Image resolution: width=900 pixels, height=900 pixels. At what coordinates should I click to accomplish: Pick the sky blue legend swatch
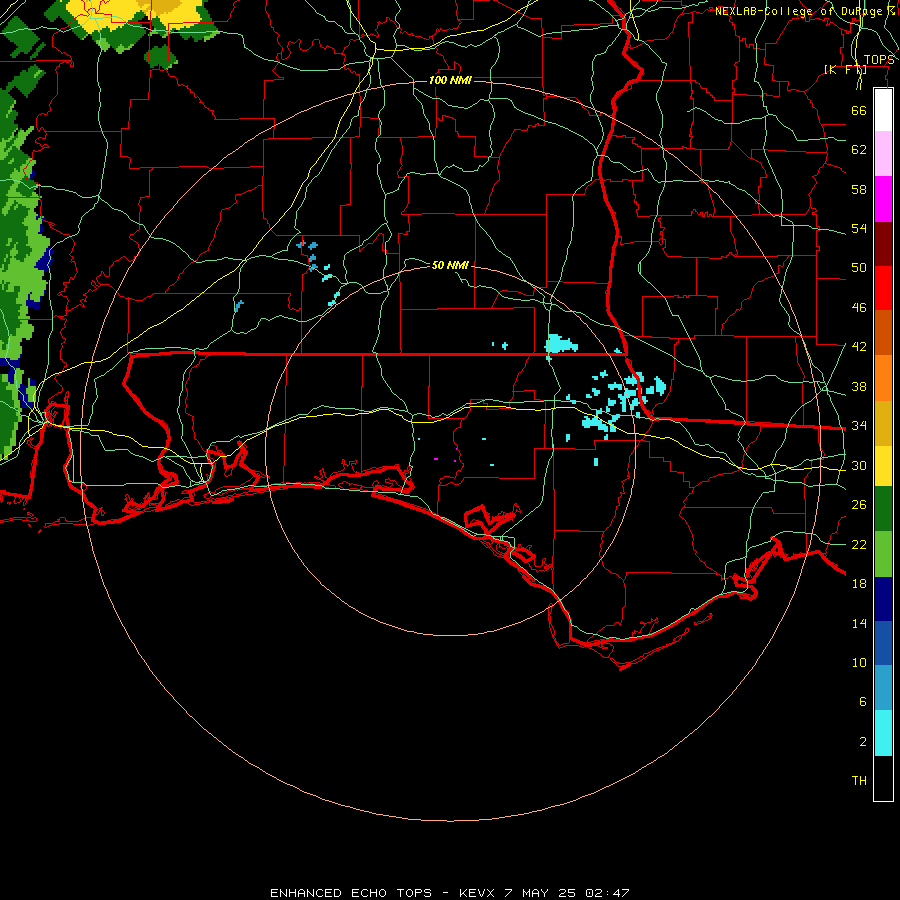[x=883, y=688]
